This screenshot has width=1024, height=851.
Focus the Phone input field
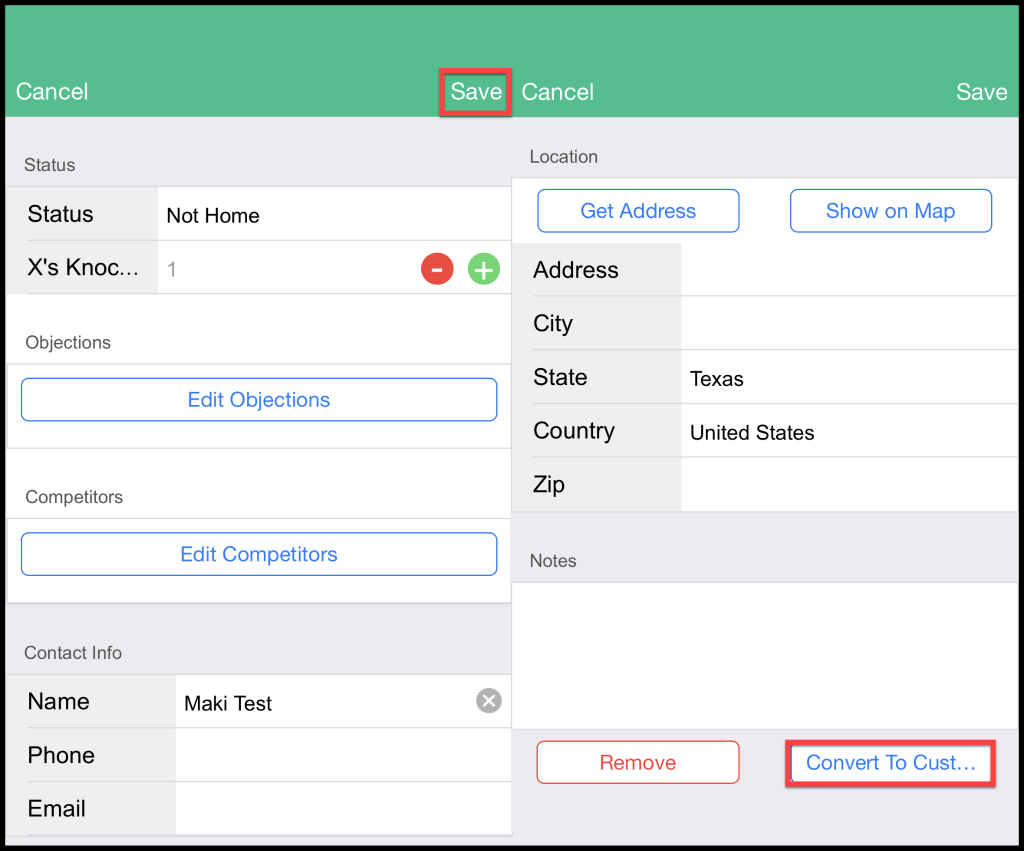click(x=342, y=755)
